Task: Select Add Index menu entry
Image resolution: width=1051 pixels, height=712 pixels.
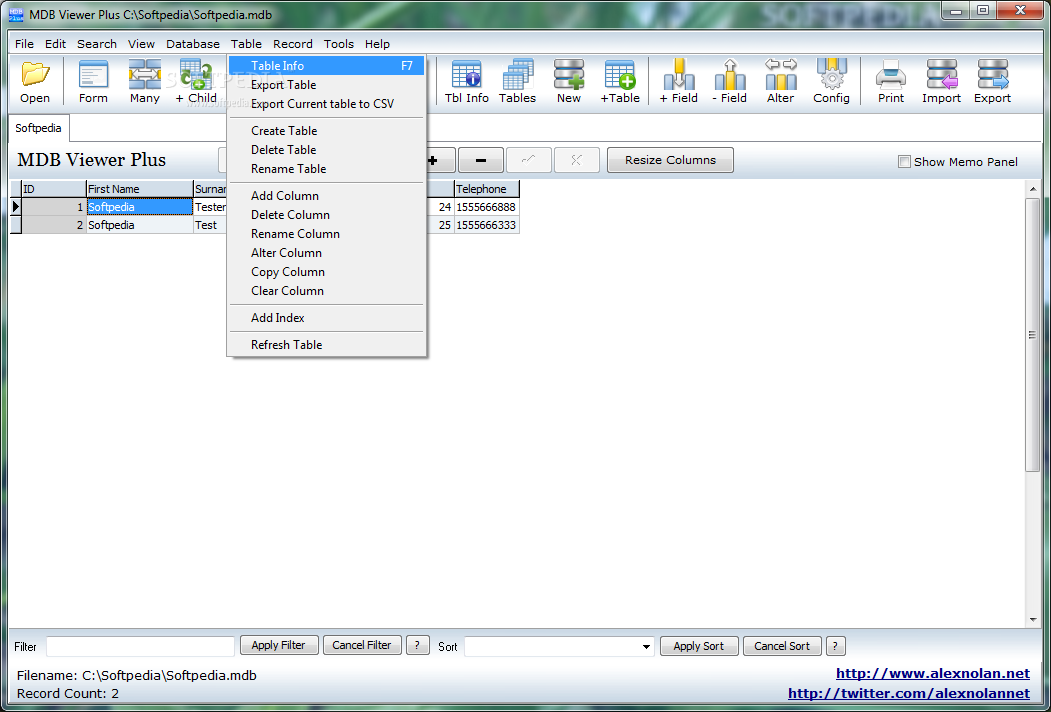Action: point(326,318)
